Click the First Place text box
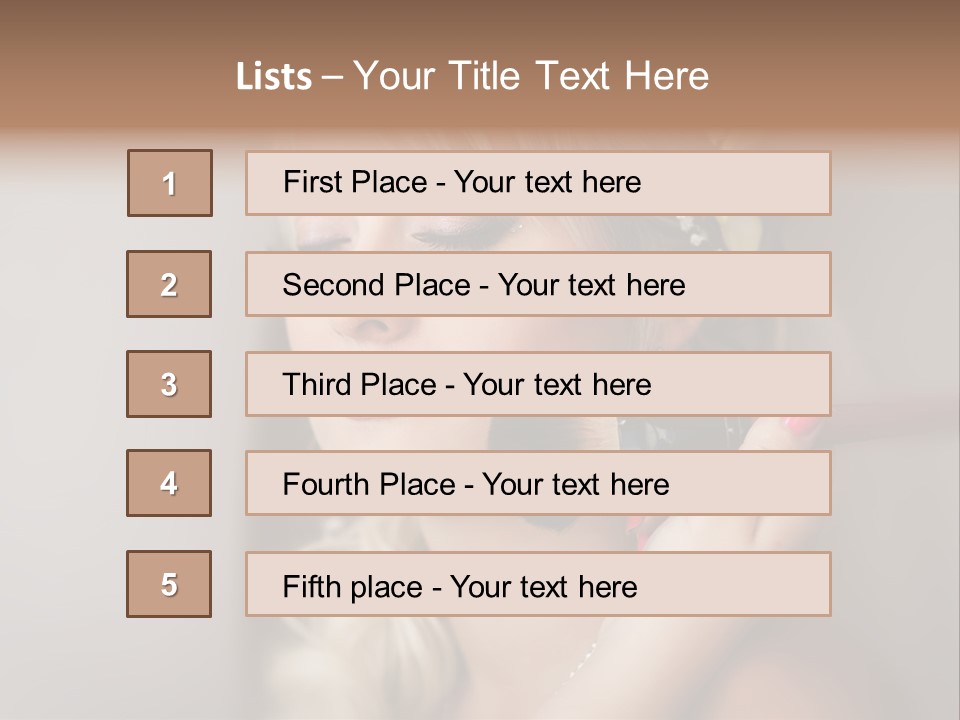Screen dimensions: 960x720 pyautogui.click(x=538, y=183)
